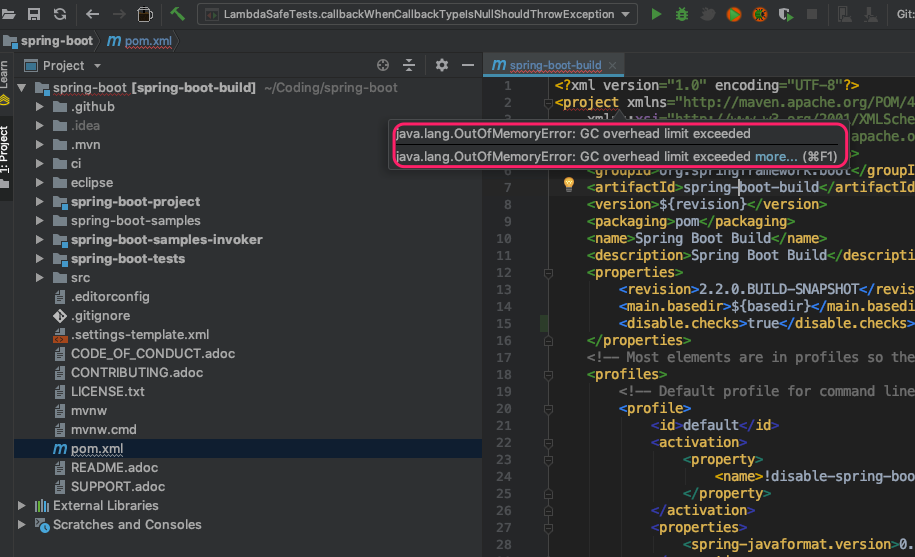Viewport: 915px width, 557px height.
Task: Navigate back with the left arrow
Action: click(92, 14)
